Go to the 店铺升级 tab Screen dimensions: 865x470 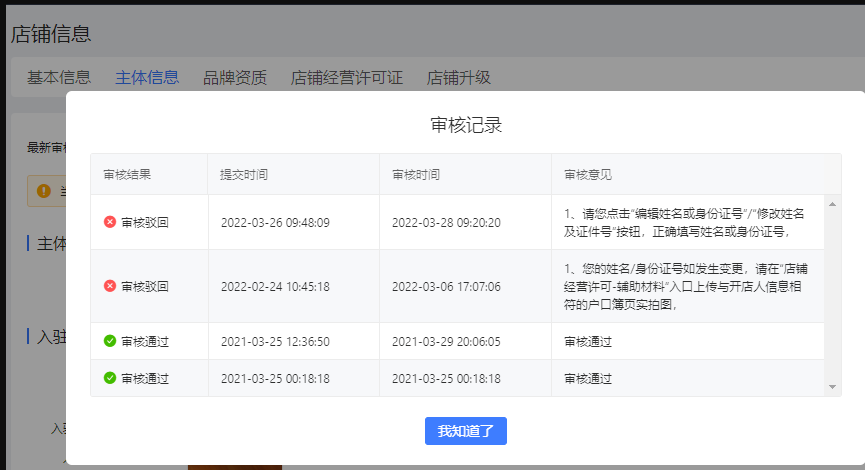[x=459, y=77]
